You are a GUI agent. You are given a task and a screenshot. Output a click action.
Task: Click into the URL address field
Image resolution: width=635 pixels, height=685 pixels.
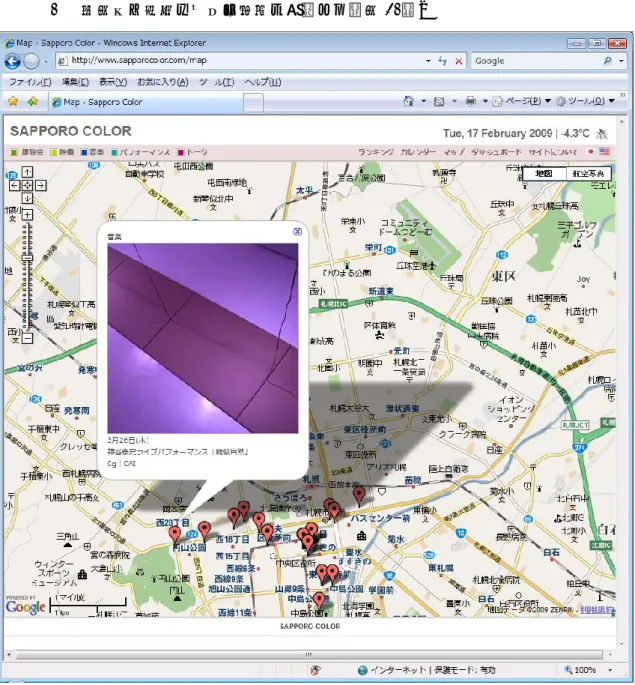click(240, 61)
